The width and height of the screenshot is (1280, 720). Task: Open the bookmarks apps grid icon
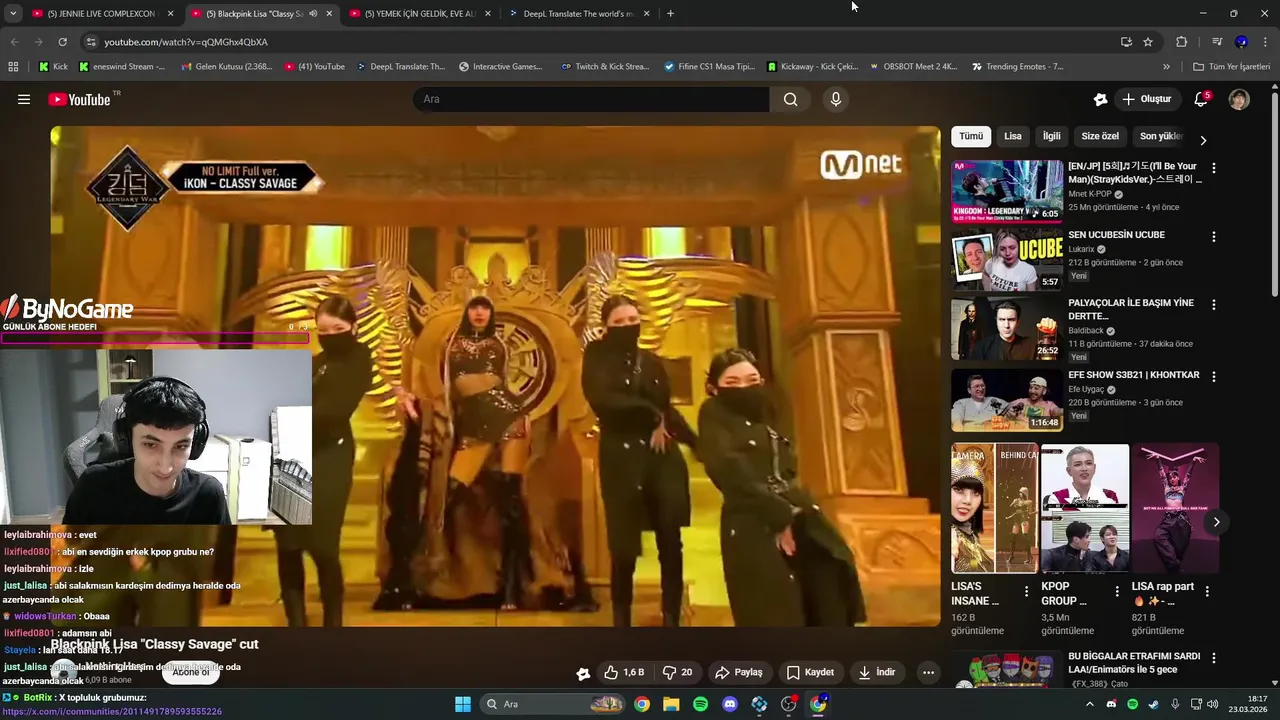click(13, 67)
